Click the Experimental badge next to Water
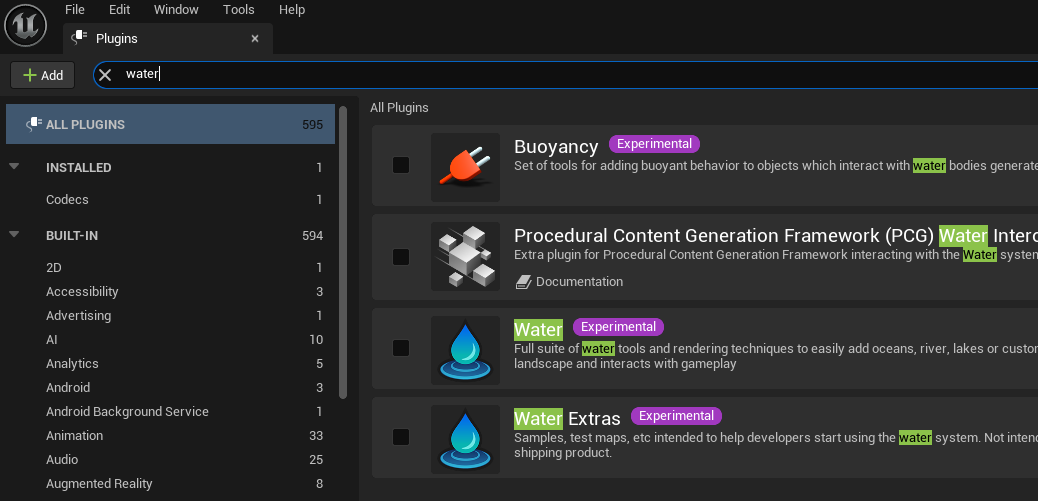 pyautogui.click(x=618, y=327)
